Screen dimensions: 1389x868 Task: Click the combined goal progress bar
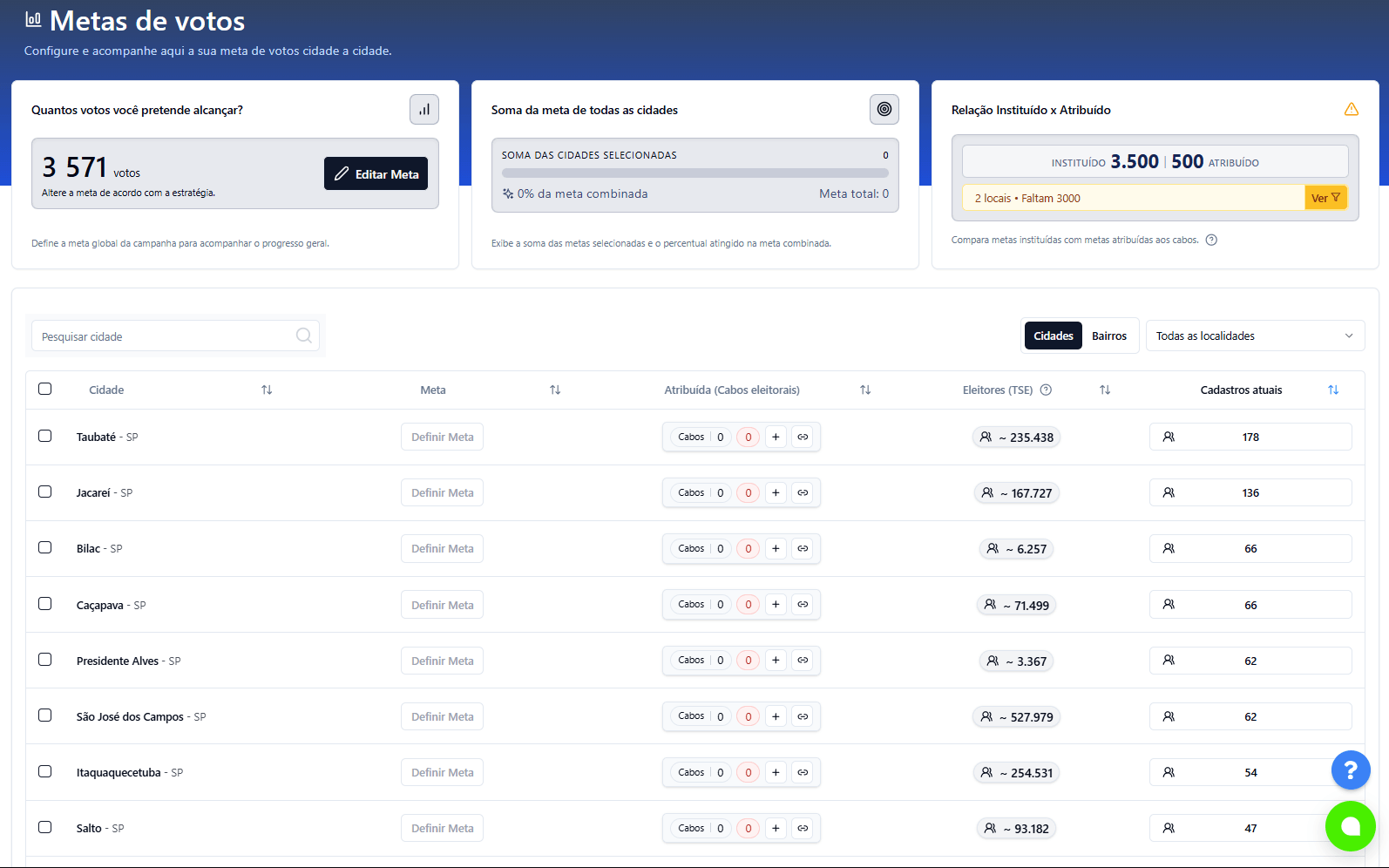pos(695,173)
